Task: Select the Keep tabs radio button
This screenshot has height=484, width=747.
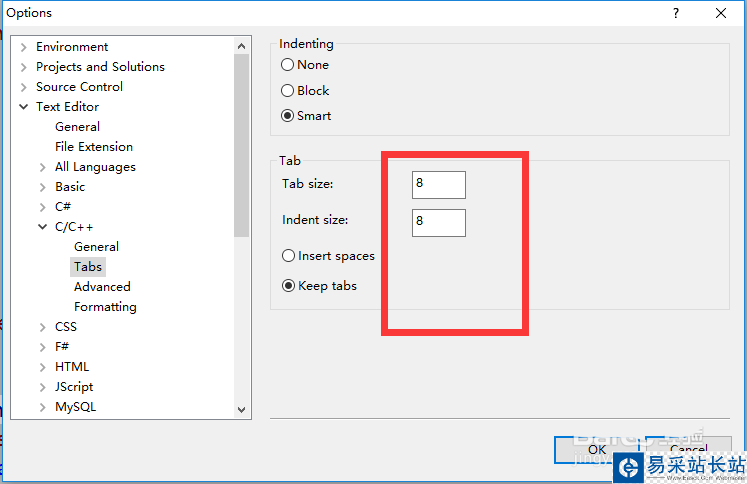Action: point(289,286)
